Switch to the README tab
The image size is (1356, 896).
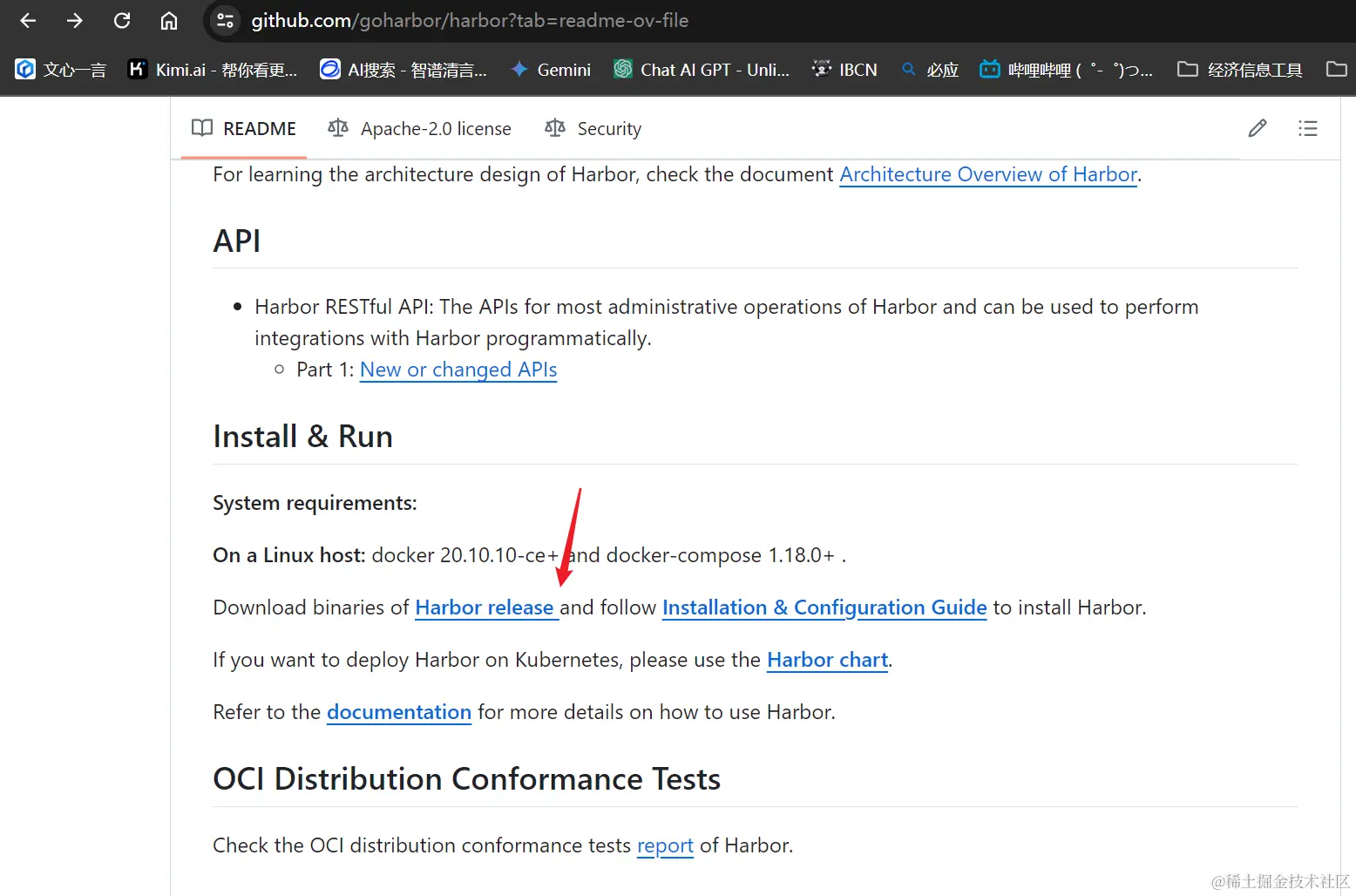pos(244,129)
